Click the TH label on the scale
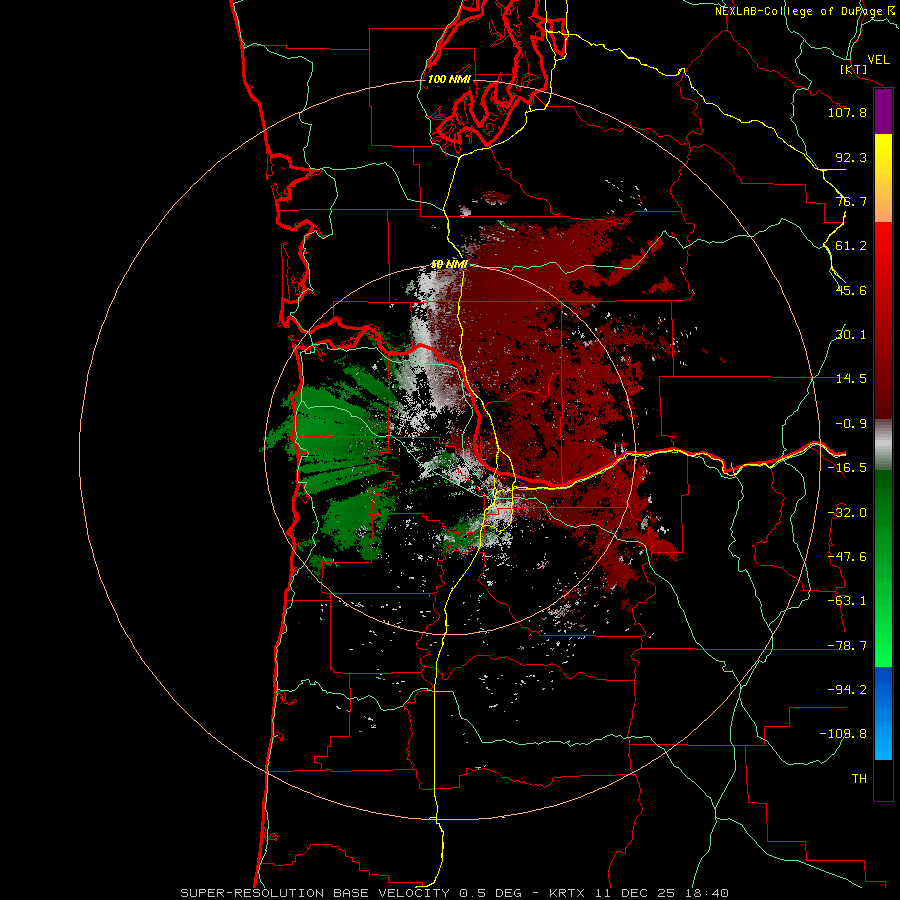The height and width of the screenshot is (900, 900). [x=859, y=779]
